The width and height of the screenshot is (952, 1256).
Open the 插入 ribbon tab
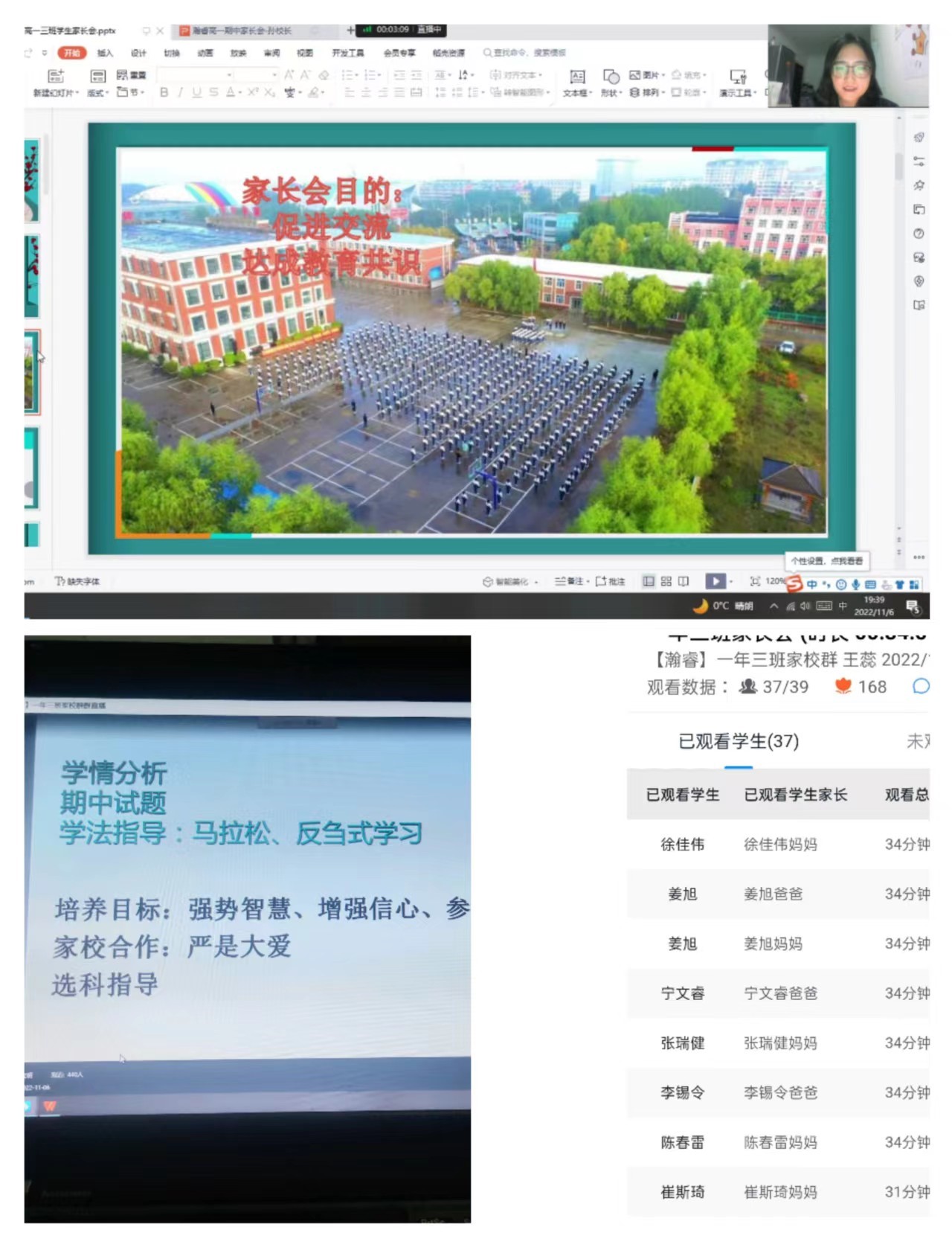[105, 53]
